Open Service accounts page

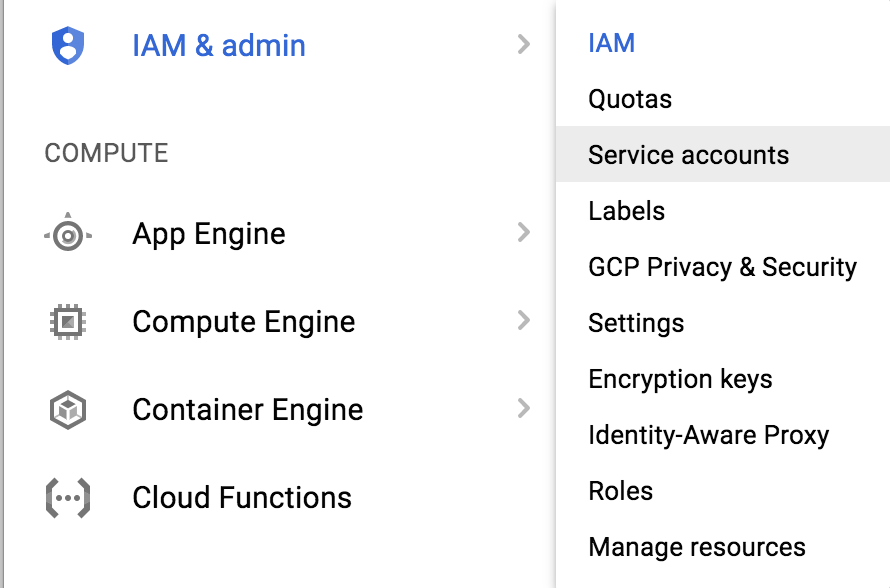[x=688, y=156]
